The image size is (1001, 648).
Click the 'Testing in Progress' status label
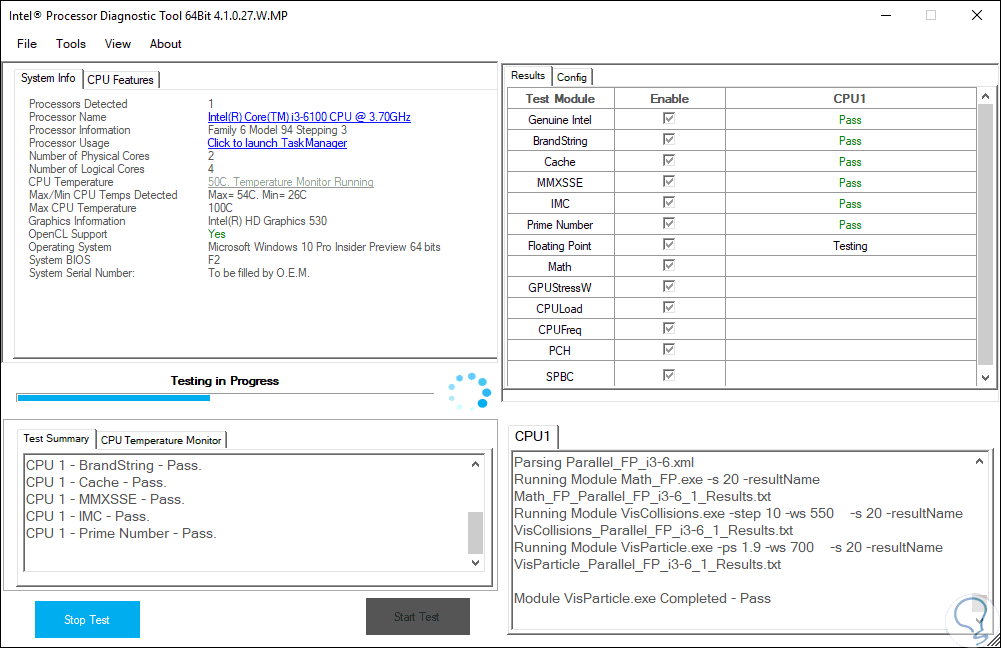[225, 381]
